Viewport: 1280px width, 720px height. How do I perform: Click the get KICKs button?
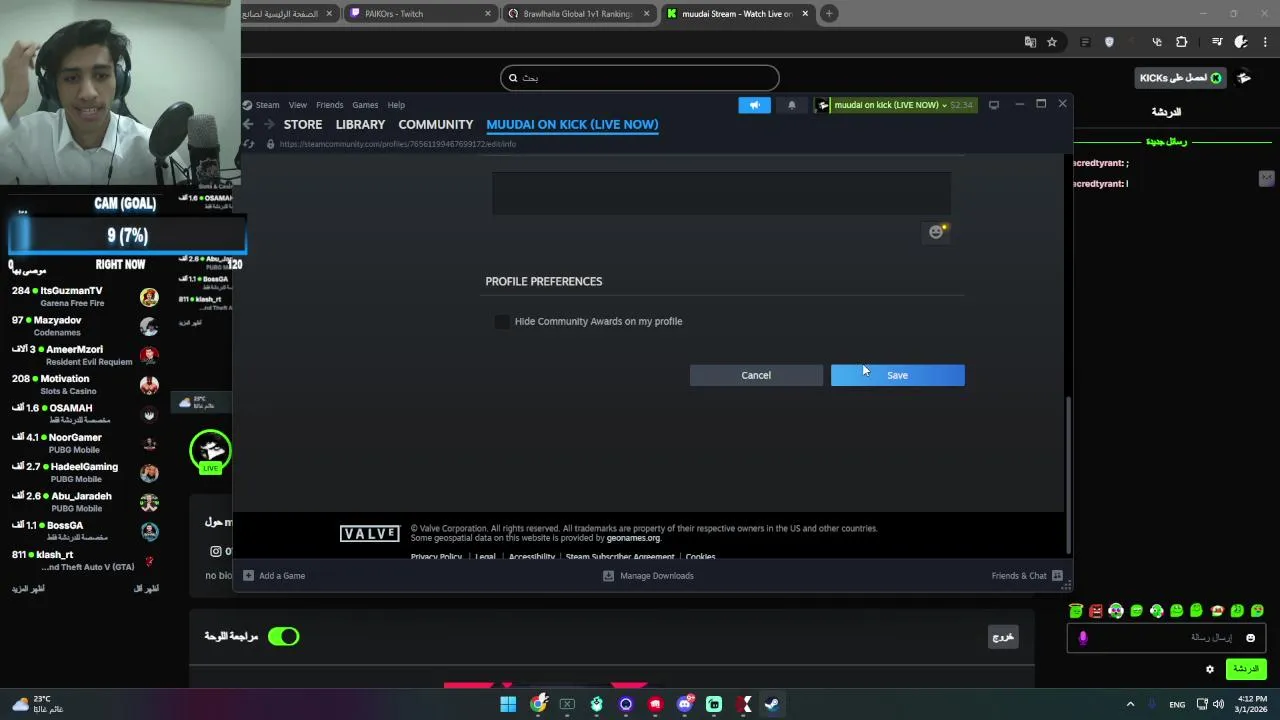point(1180,78)
